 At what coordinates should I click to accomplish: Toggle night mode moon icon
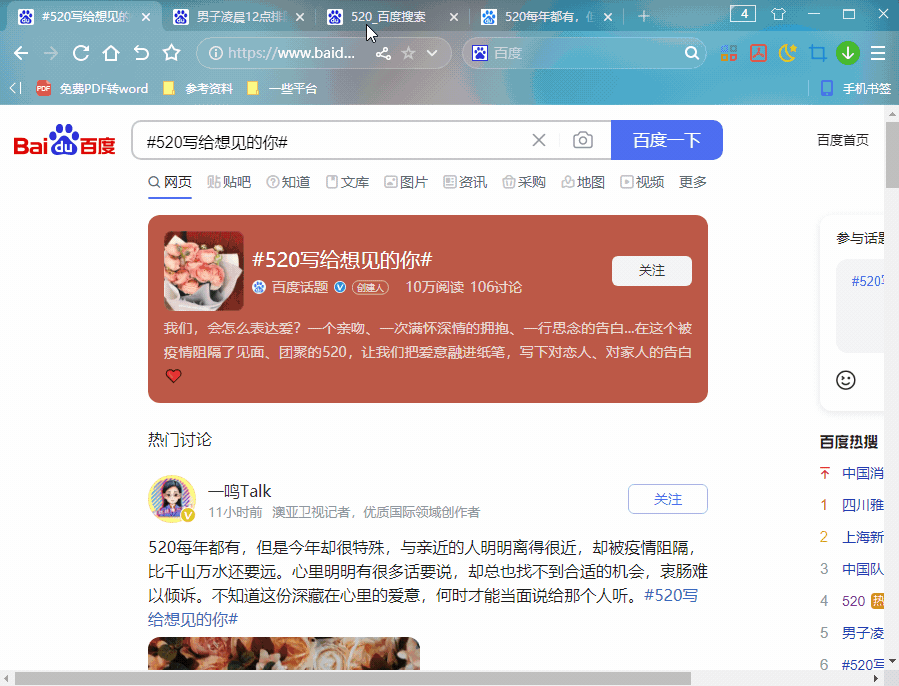(788, 53)
